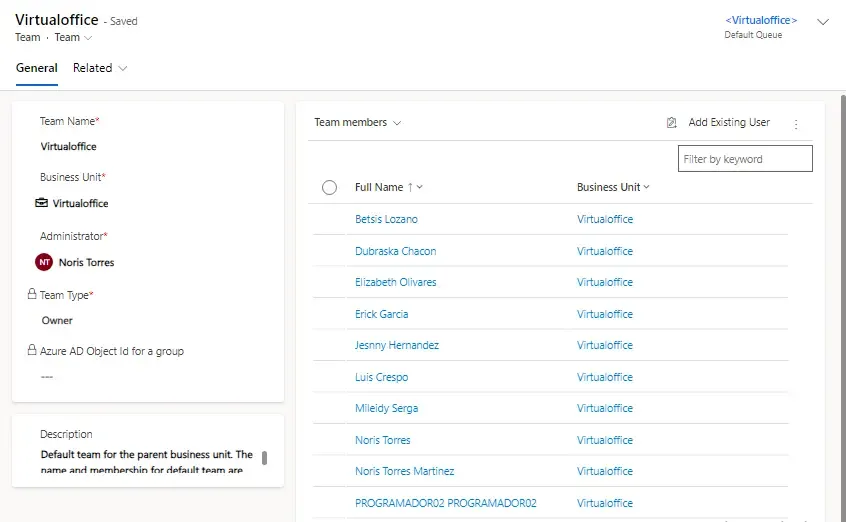Open the Related tab menu
Screen dimensions: 846x522
tap(100, 68)
